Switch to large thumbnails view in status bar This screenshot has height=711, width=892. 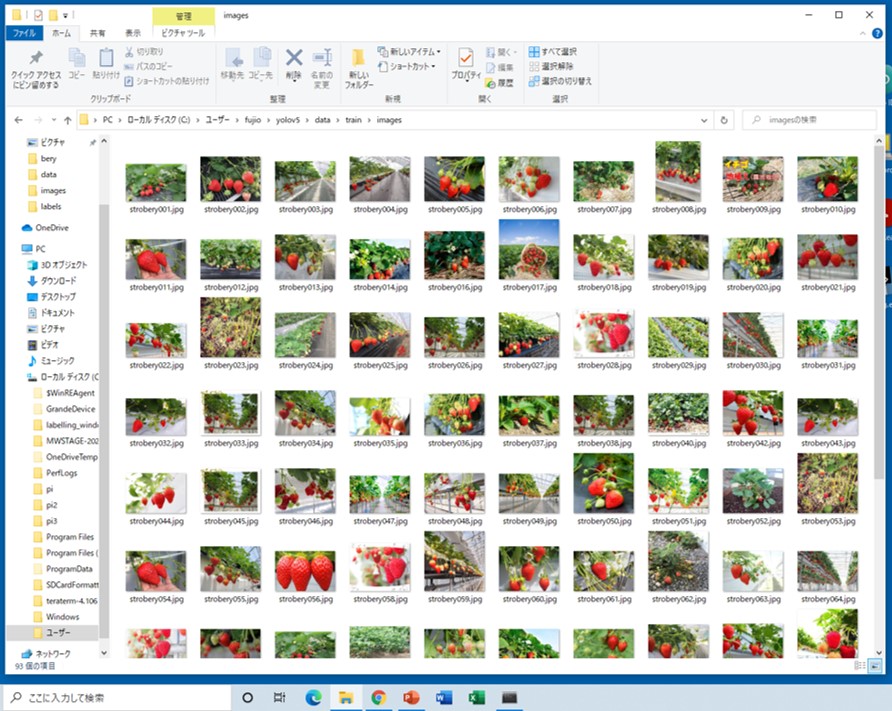click(876, 666)
